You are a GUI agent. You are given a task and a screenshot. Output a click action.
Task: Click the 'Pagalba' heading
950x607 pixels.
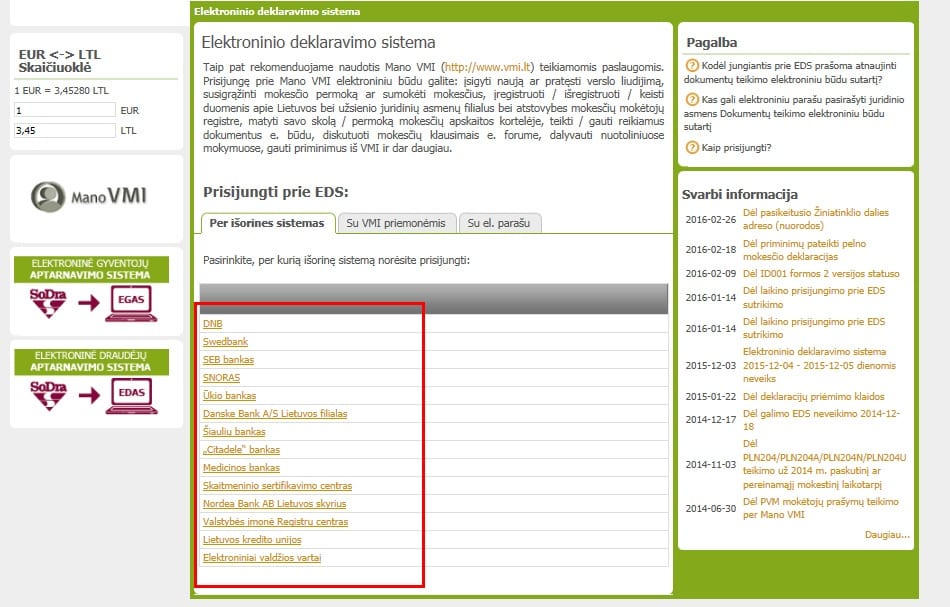[x=712, y=42]
